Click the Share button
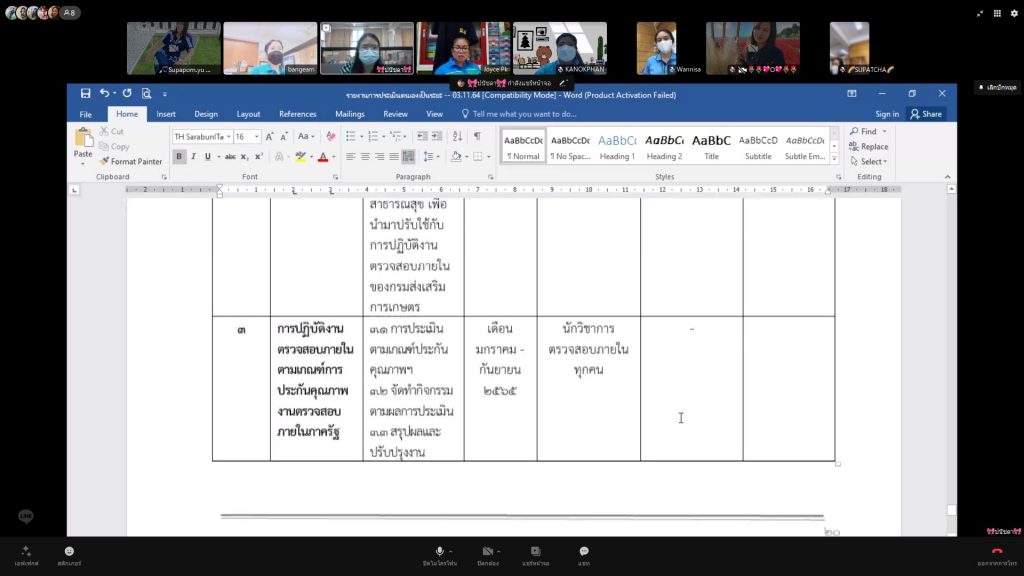The height and width of the screenshot is (576, 1024). pyautogui.click(x=925, y=114)
